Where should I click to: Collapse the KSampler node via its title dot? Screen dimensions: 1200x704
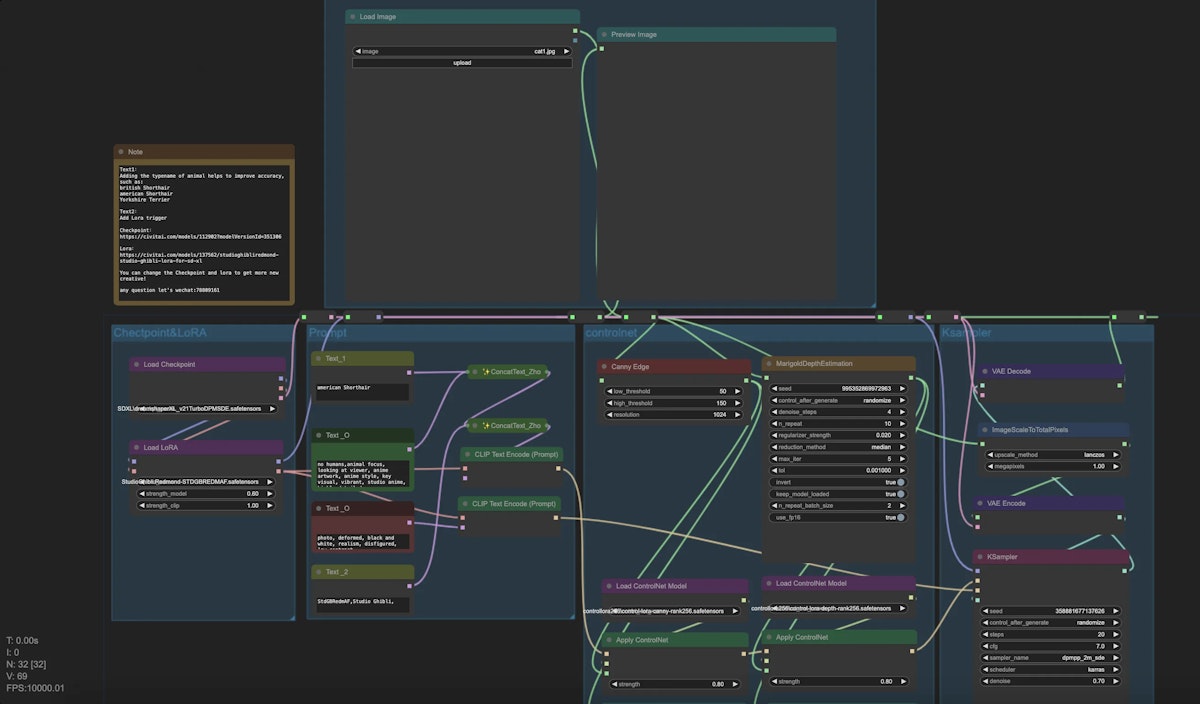980,557
